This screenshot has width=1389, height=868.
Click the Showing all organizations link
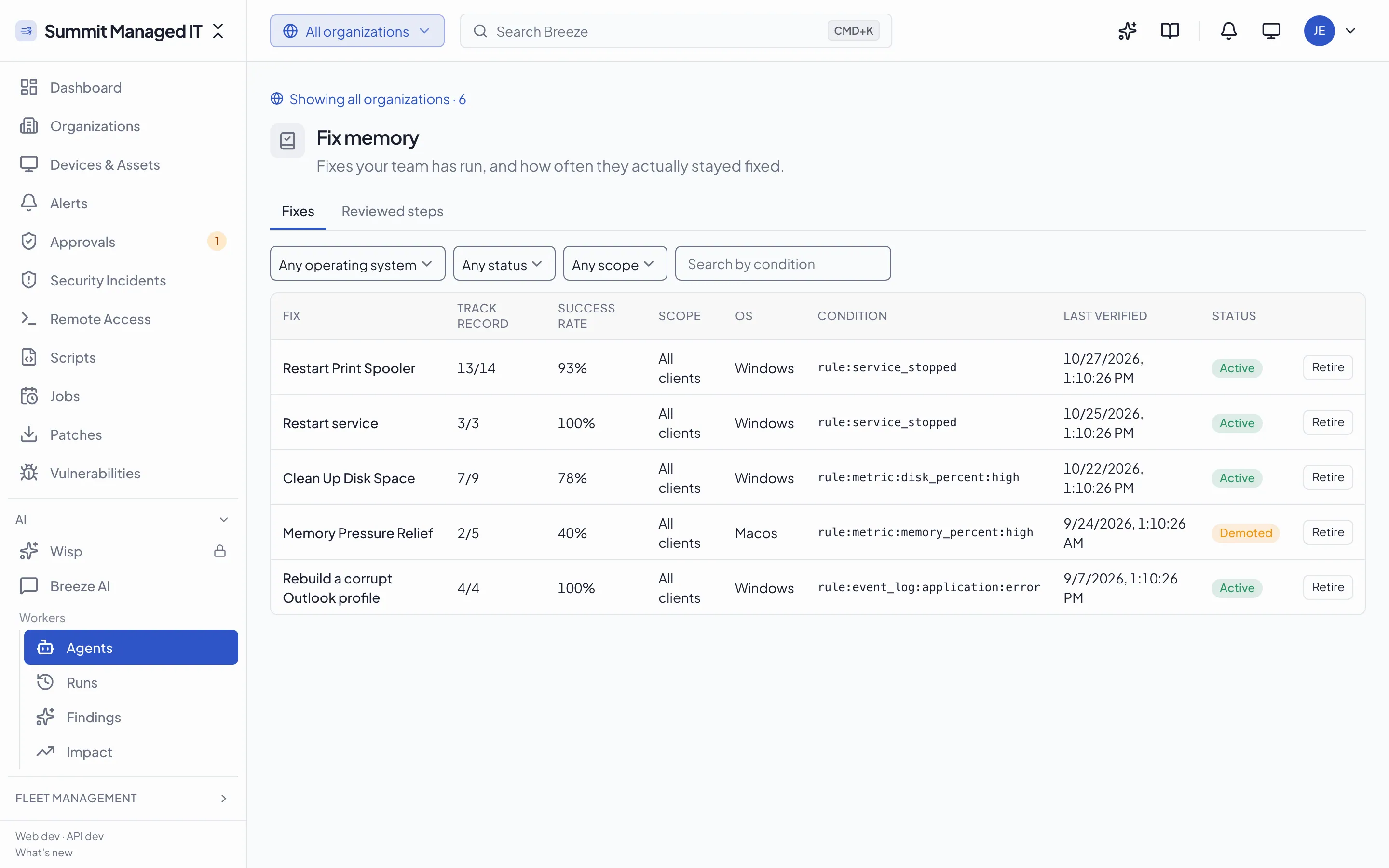click(x=368, y=99)
